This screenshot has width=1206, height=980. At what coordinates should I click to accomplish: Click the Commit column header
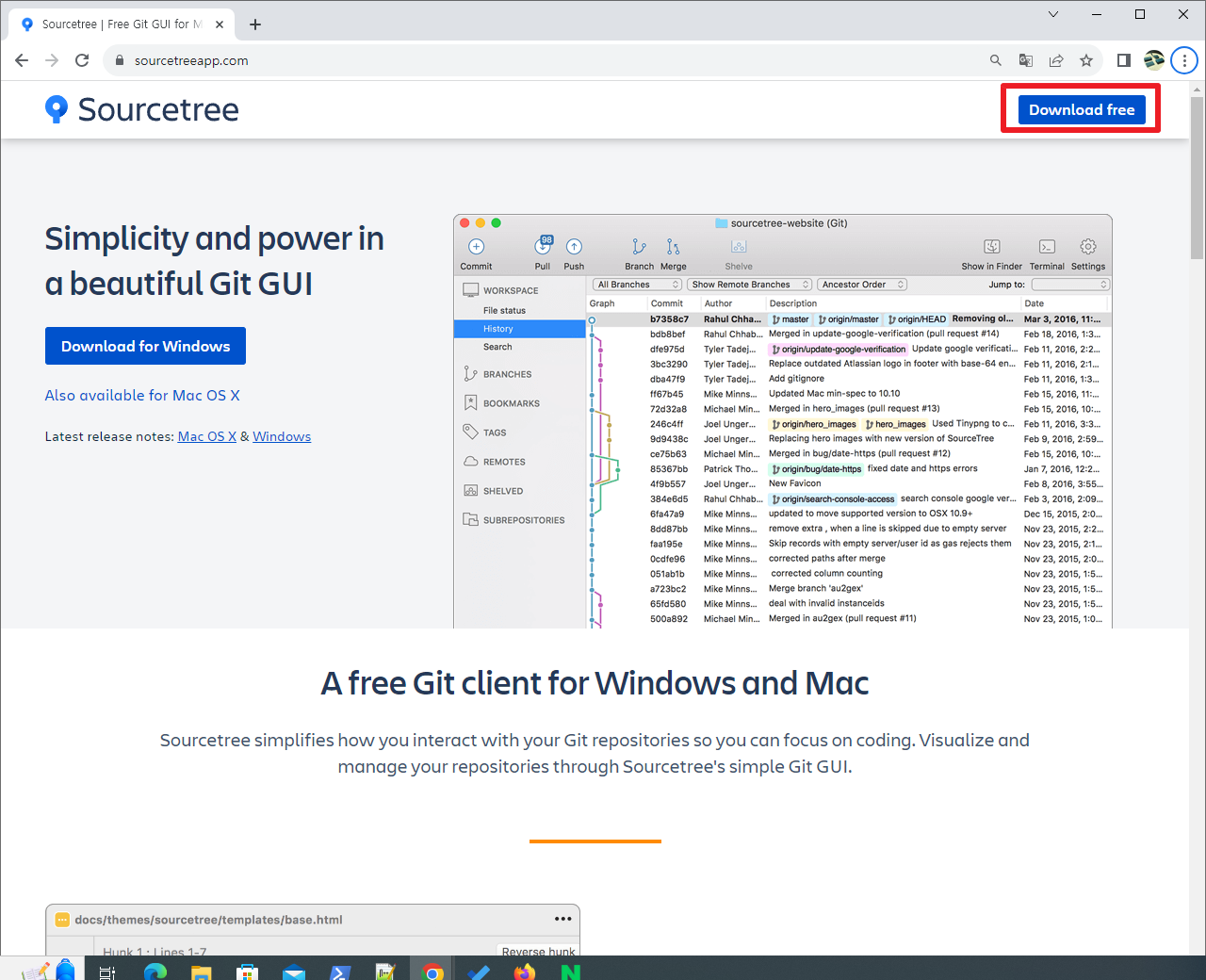point(667,303)
